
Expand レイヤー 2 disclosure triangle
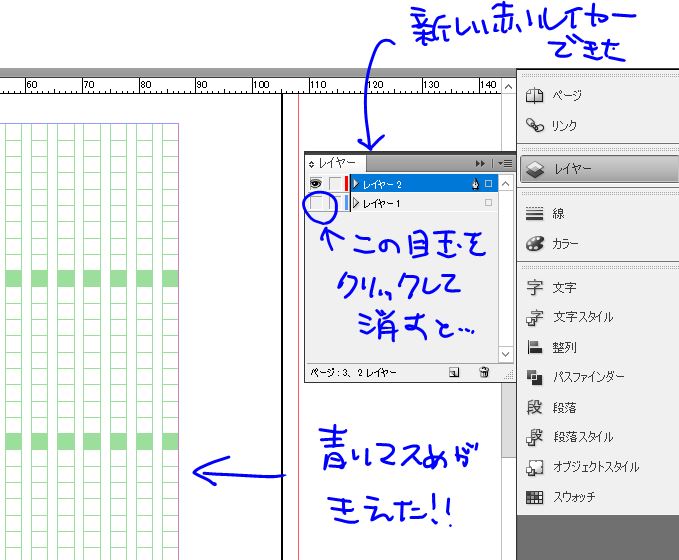click(x=356, y=184)
